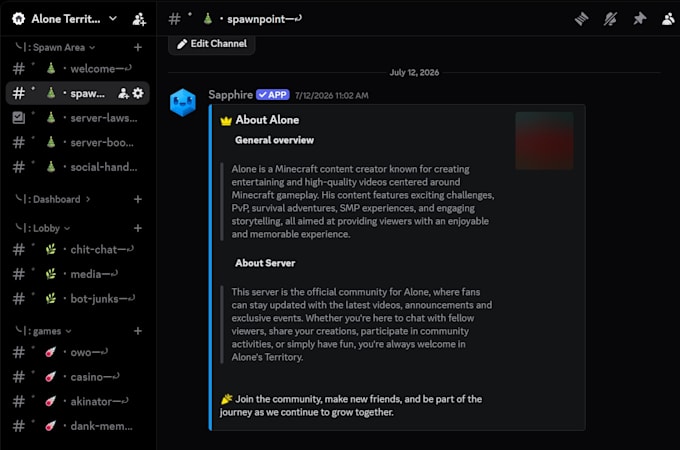Click the create invite icon on spawnpoint channel
680x450 pixels.
(123, 93)
